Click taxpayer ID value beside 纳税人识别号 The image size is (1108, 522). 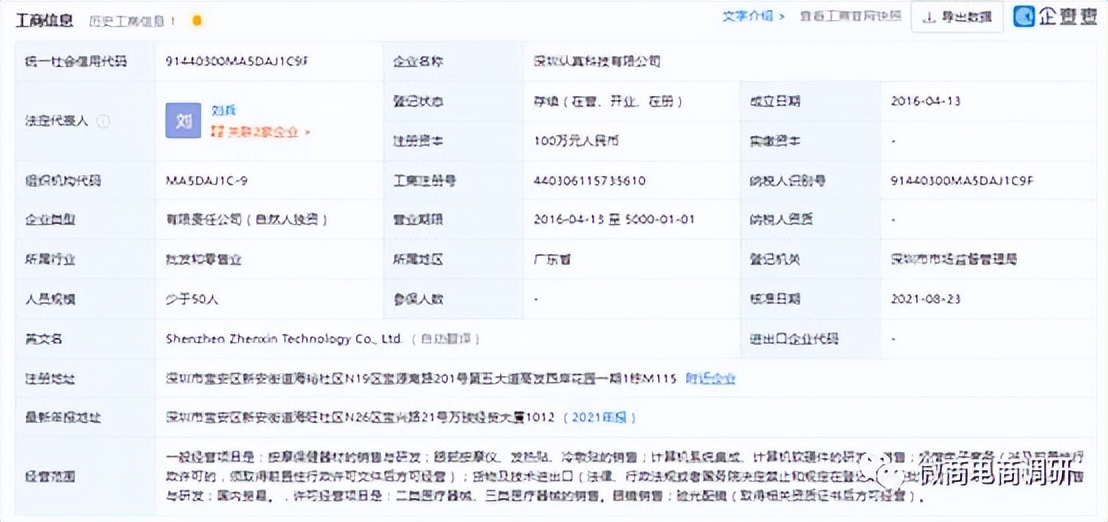pyautogui.click(x=962, y=181)
